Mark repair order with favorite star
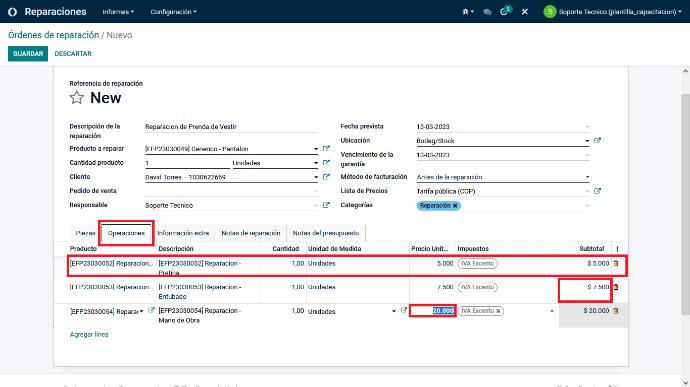690x387 pixels. click(x=77, y=97)
